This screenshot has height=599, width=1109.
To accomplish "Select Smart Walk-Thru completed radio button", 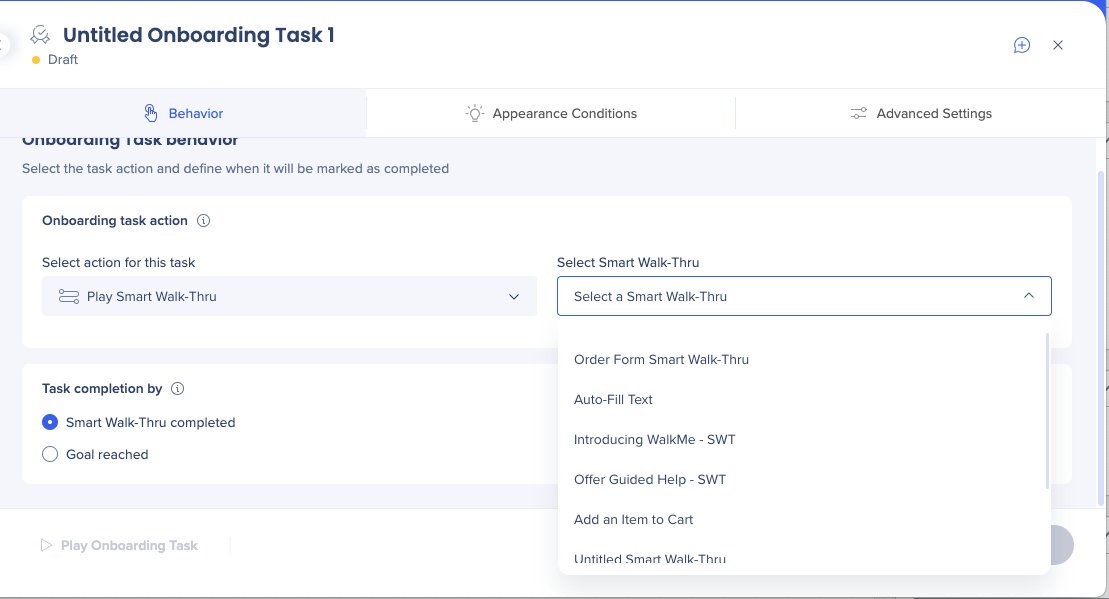I will tap(50, 422).
